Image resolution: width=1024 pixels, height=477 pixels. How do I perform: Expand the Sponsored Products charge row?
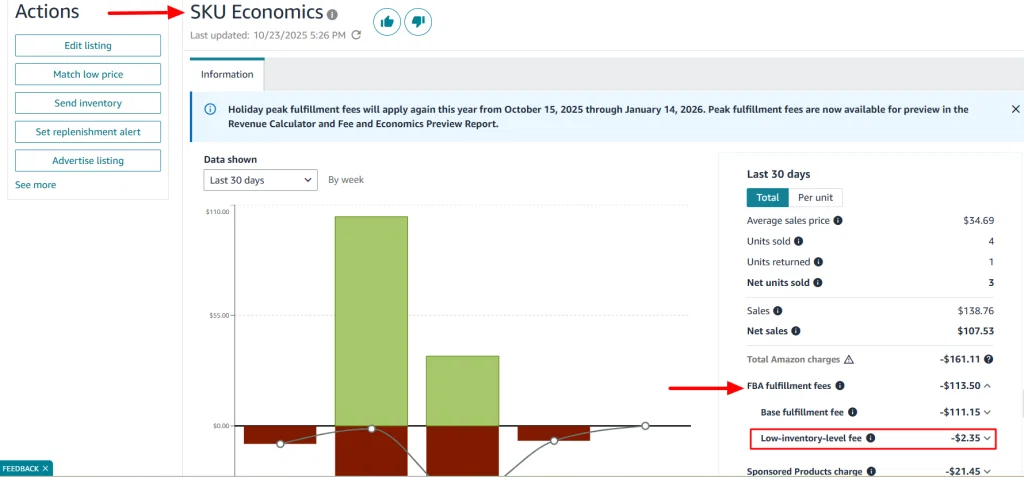coord(987,471)
